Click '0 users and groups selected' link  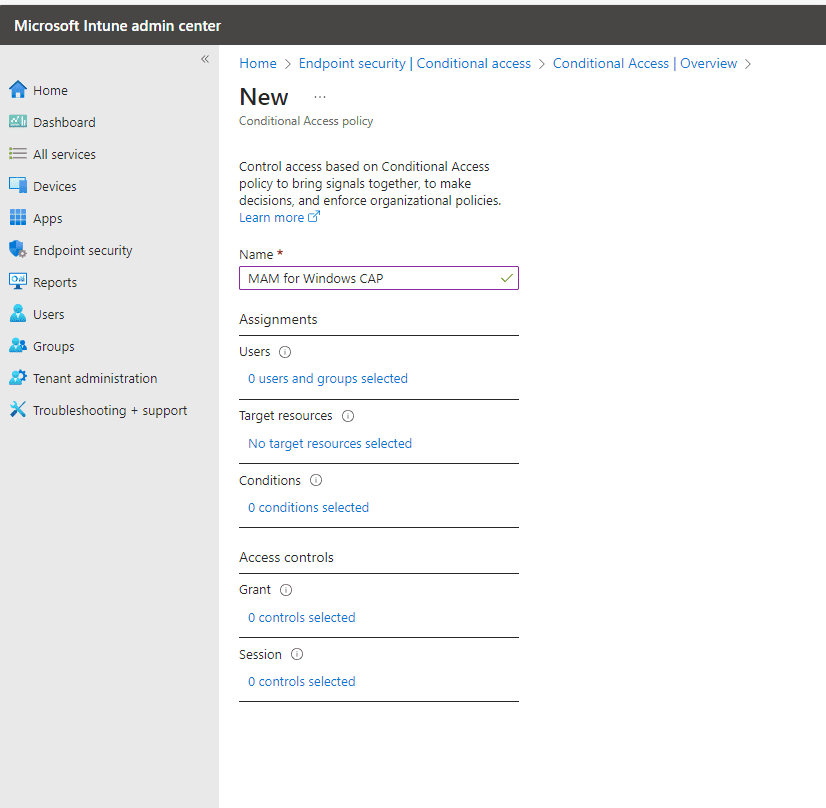(328, 378)
